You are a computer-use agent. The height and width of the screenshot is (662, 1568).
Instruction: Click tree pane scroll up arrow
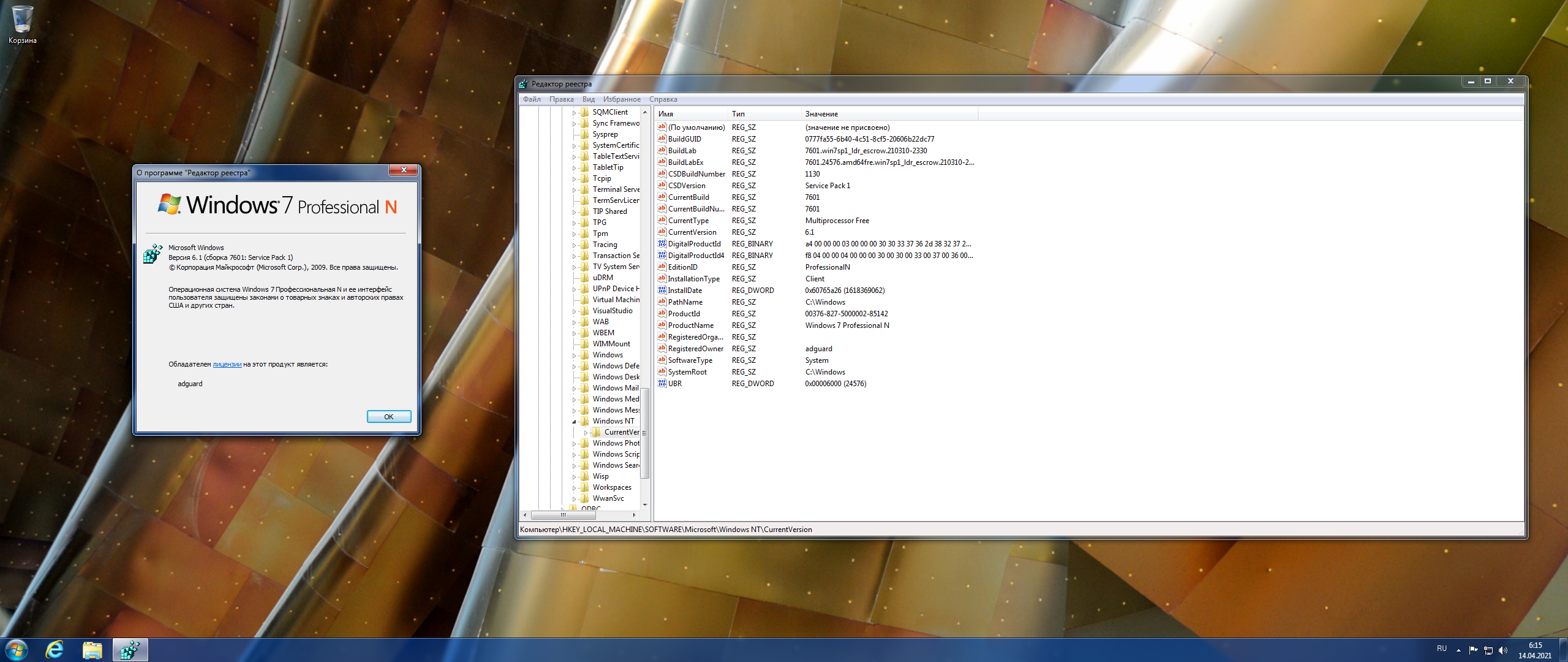coord(644,112)
